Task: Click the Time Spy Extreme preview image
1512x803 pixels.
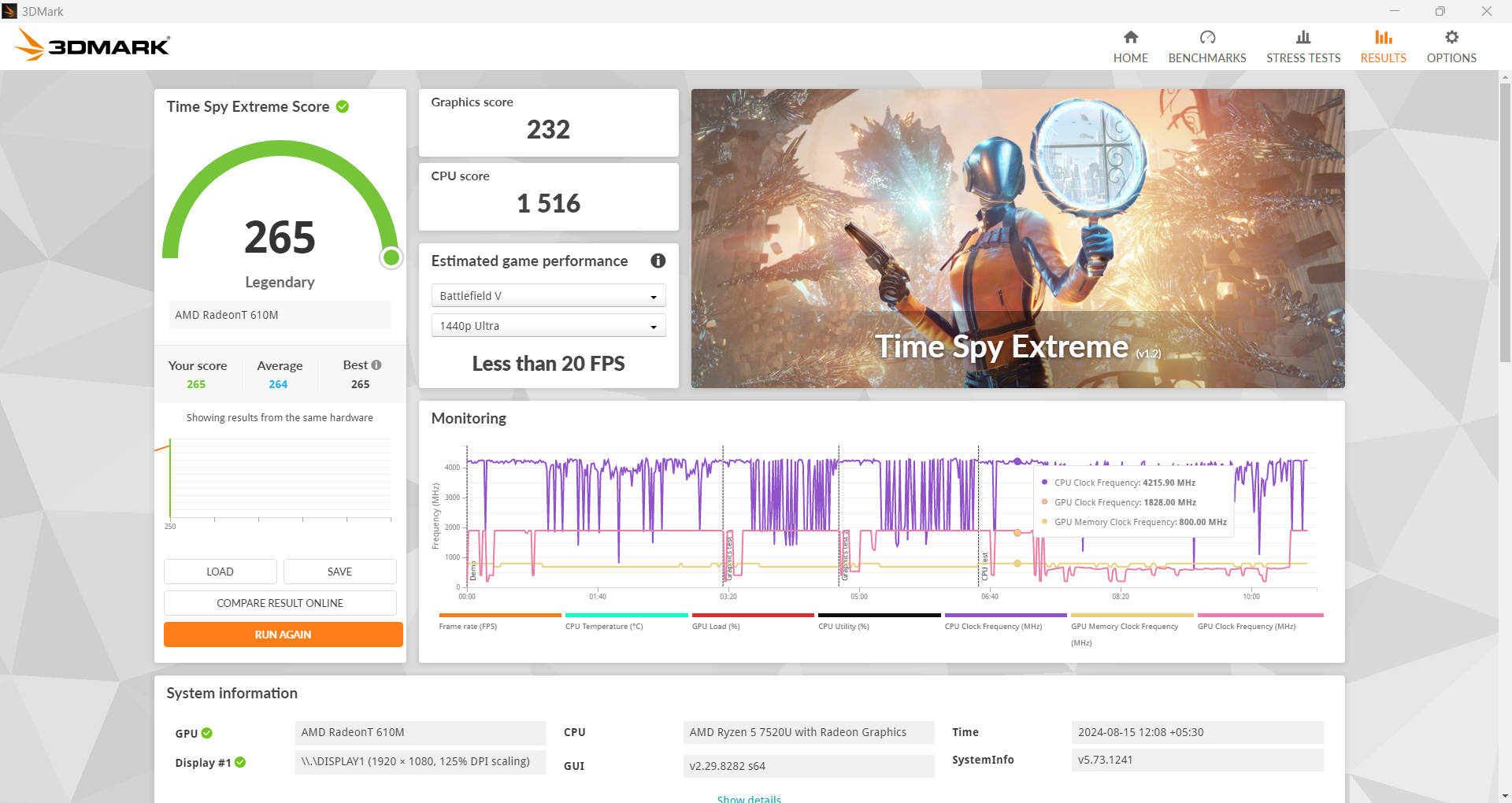Action: coord(1017,238)
